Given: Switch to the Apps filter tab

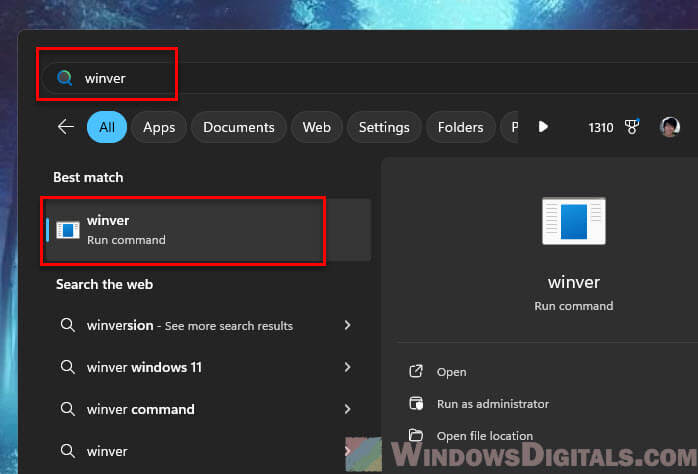Looking at the screenshot, I should 159,127.
